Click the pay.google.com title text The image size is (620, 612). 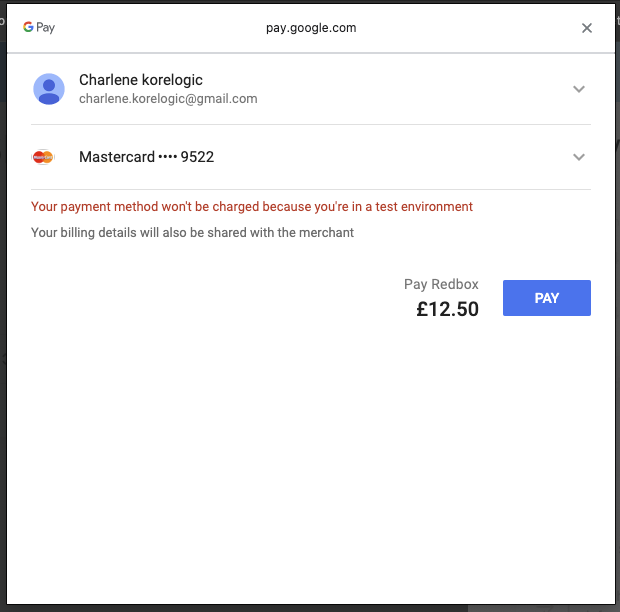tap(311, 28)
